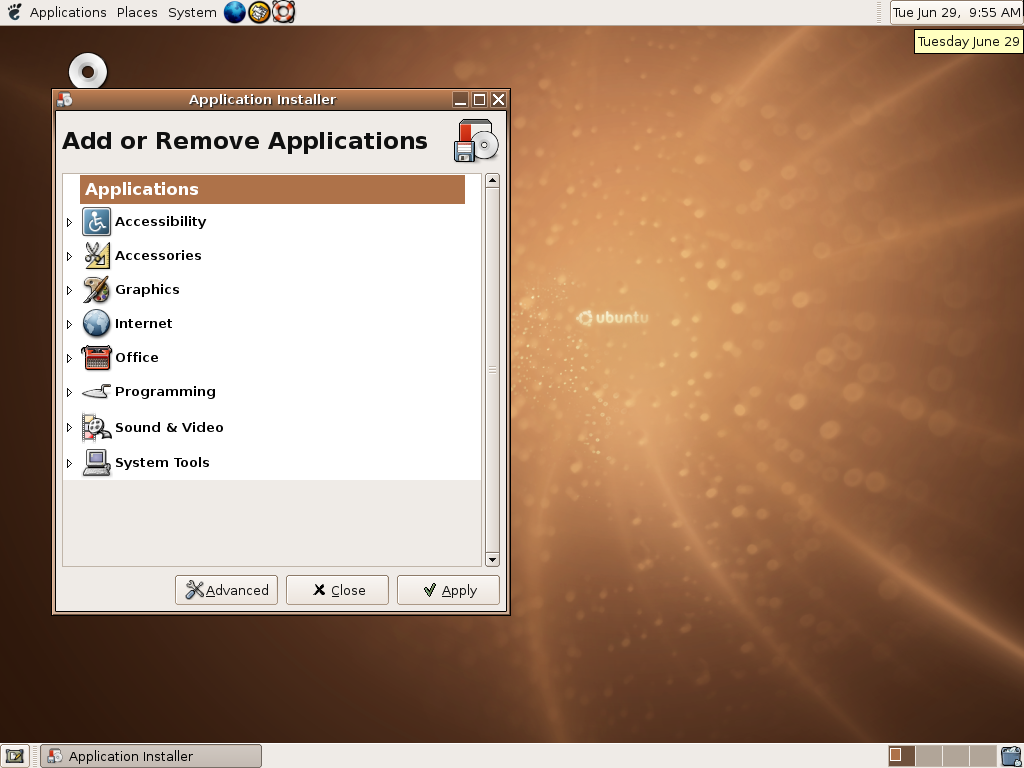Expand the Internet category tree
The height and width of the screenshot is (768, 1024).
(69, 323)
